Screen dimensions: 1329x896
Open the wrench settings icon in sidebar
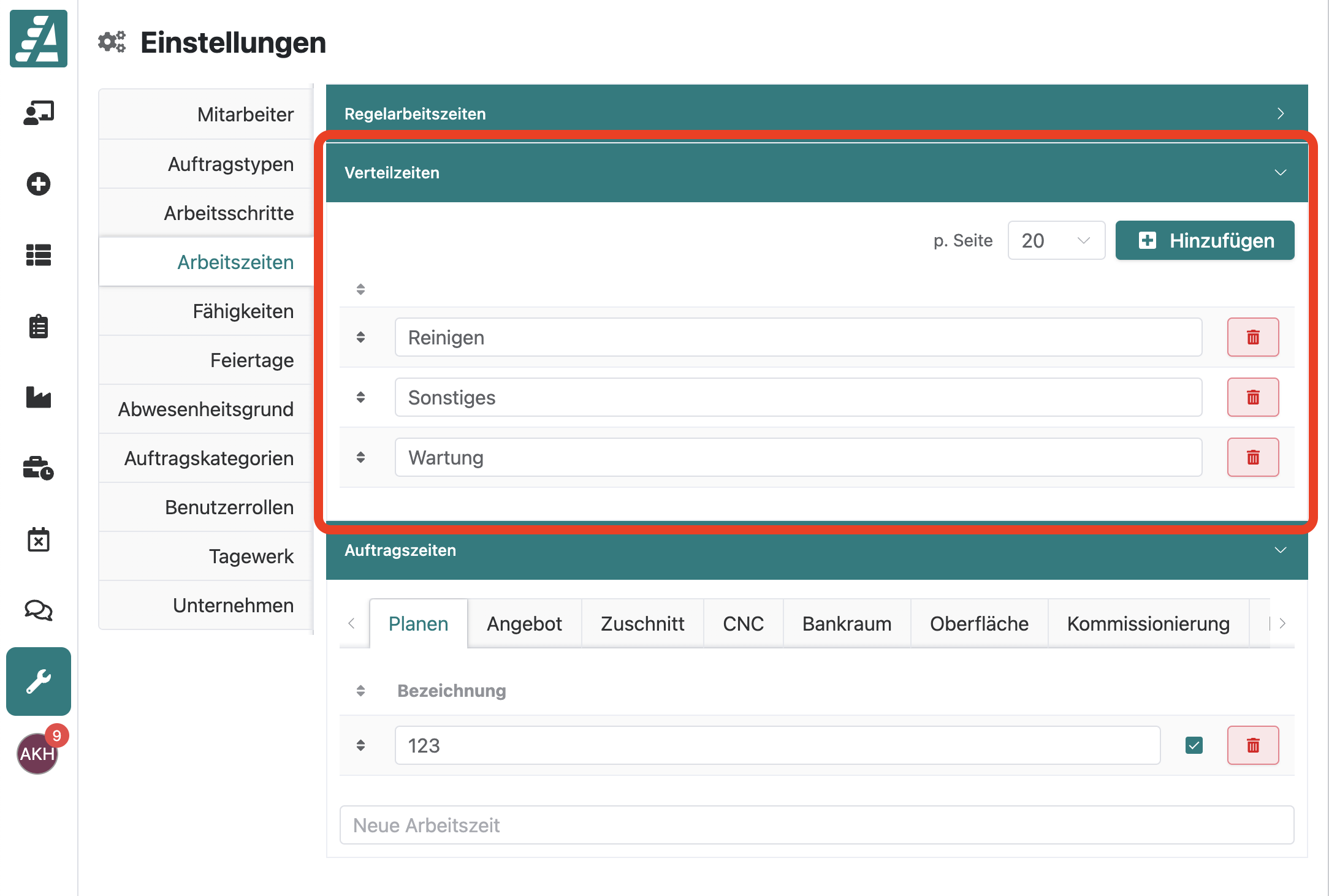point(38,681)
